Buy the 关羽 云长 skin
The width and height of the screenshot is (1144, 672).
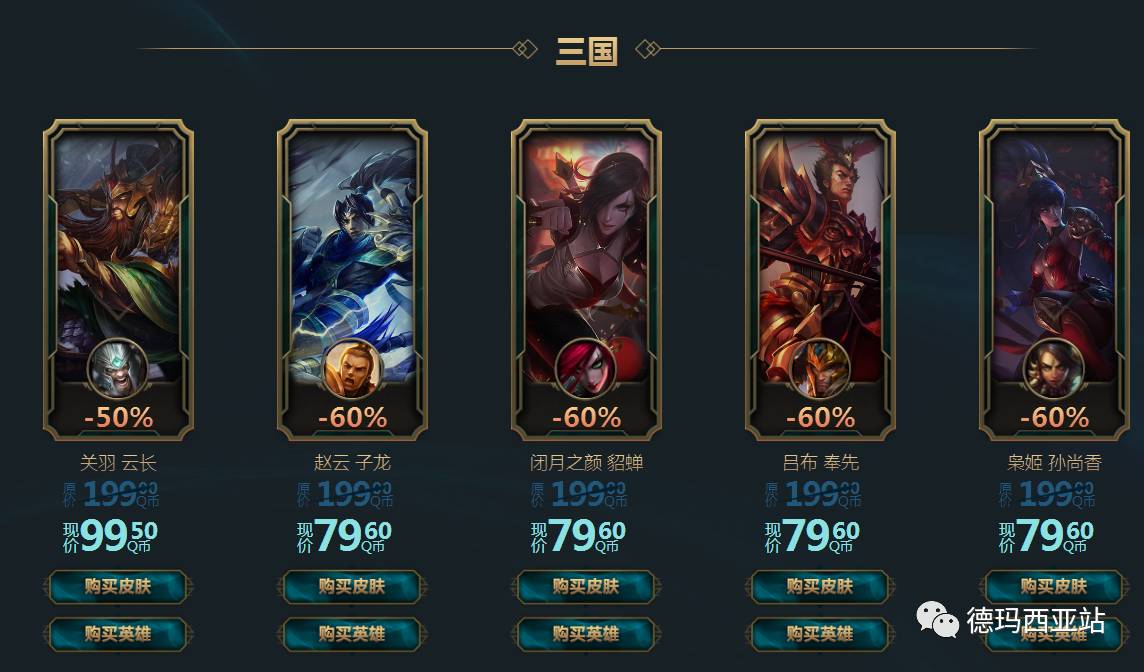point(118,587)
